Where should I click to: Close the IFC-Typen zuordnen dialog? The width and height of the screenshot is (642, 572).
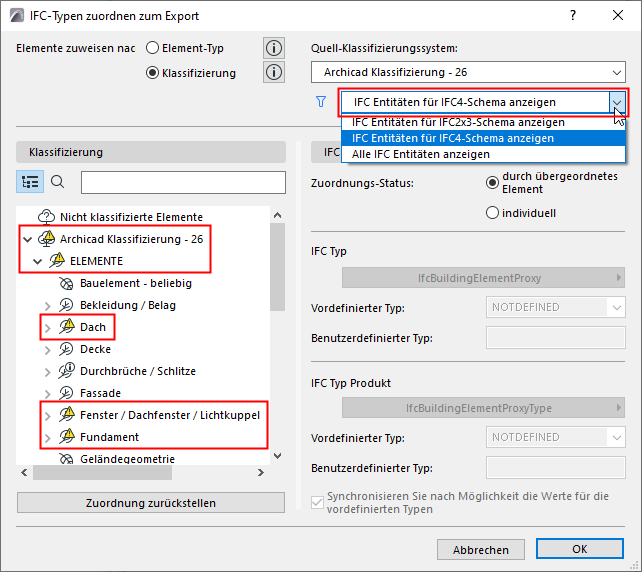click(617, 15)
